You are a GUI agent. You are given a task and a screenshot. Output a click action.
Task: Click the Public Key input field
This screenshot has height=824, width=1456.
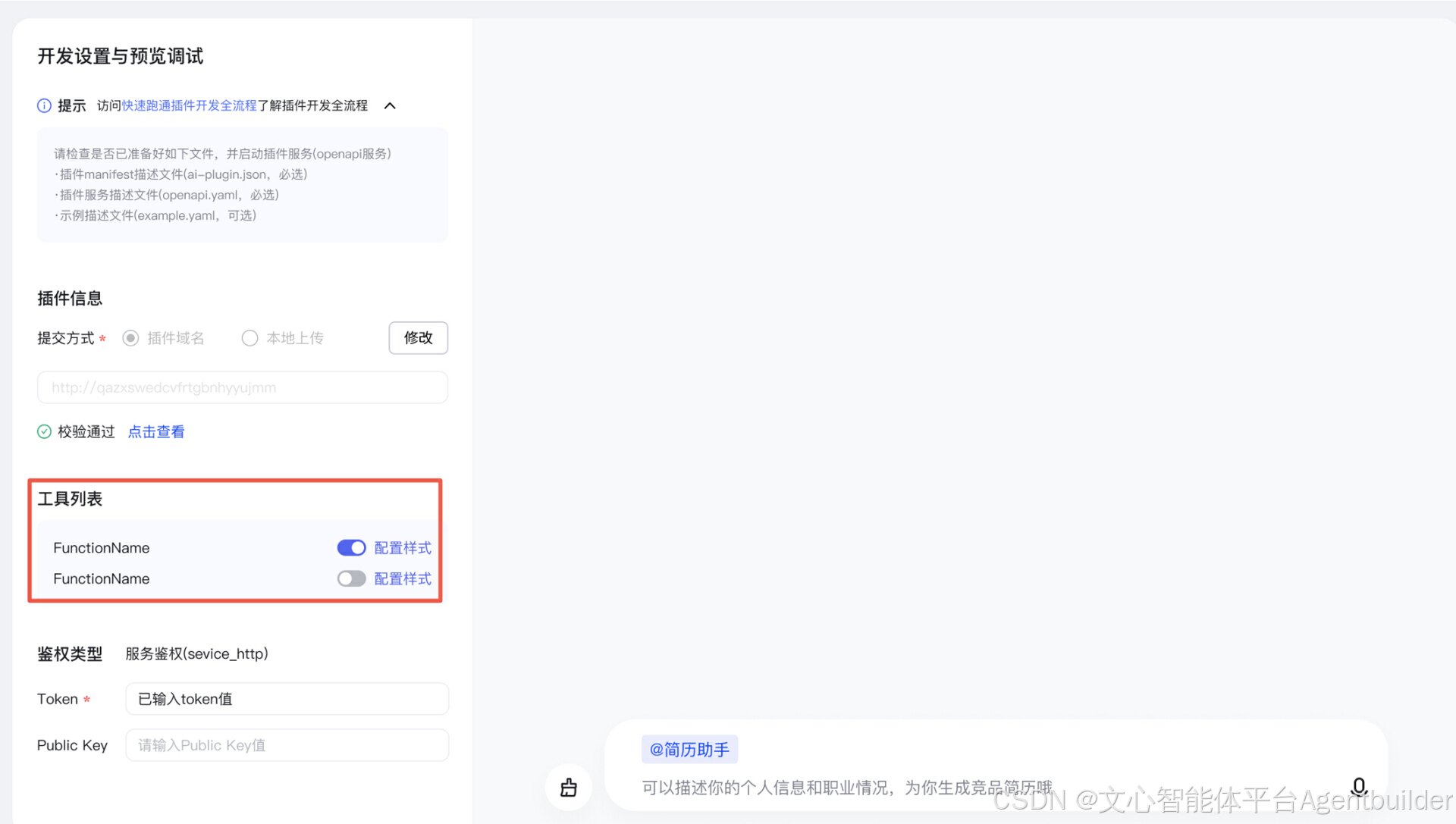point(287,745)
